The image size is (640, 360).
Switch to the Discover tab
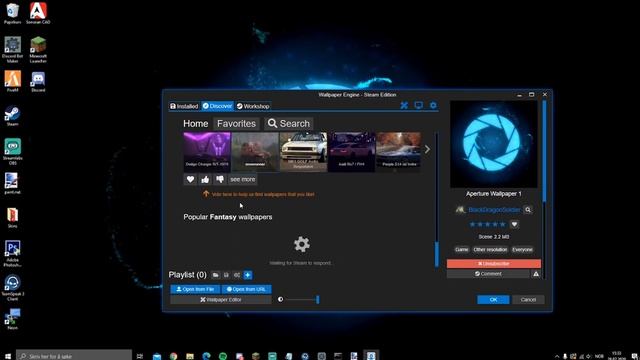click(x=218, y=106)
